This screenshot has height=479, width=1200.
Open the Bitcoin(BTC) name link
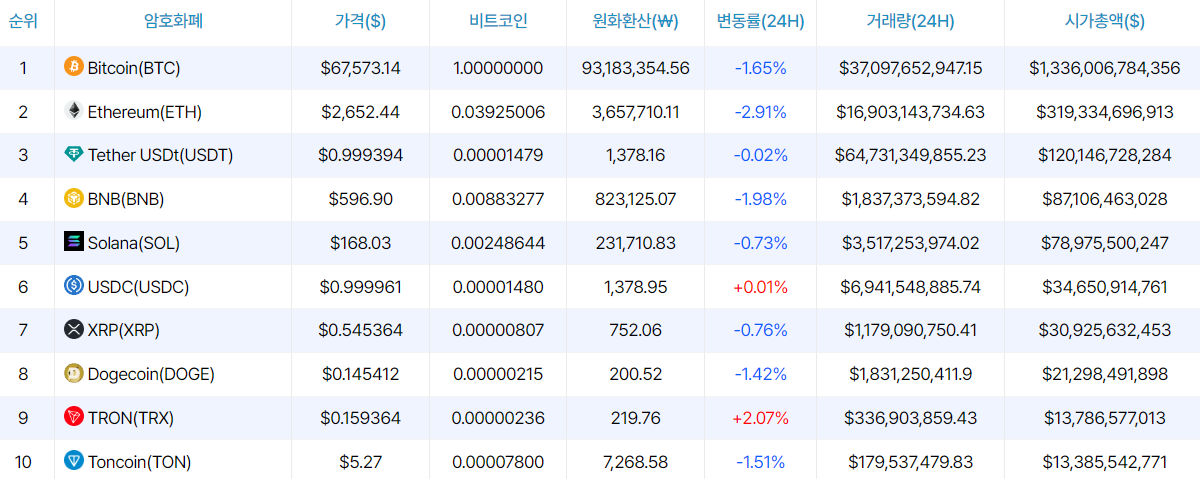click(134, 68)
